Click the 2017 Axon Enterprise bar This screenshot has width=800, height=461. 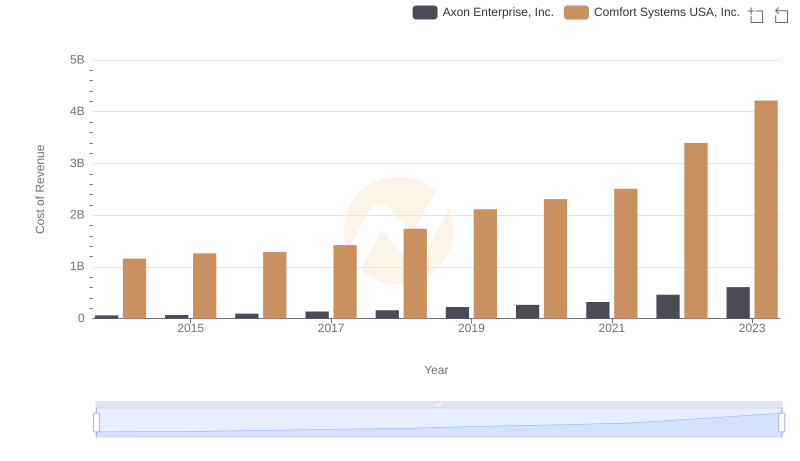317,315
